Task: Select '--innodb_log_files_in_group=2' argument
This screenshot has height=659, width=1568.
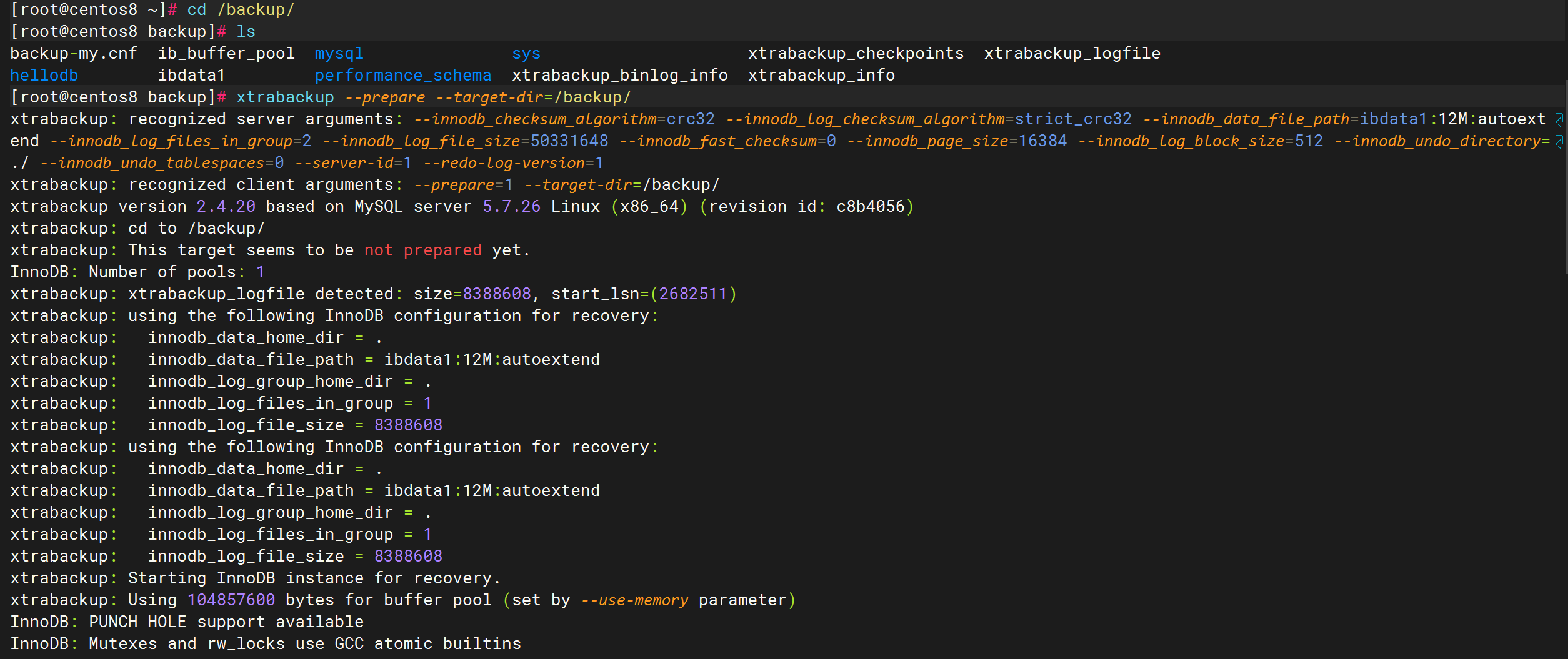Action: tap(181, 141)
